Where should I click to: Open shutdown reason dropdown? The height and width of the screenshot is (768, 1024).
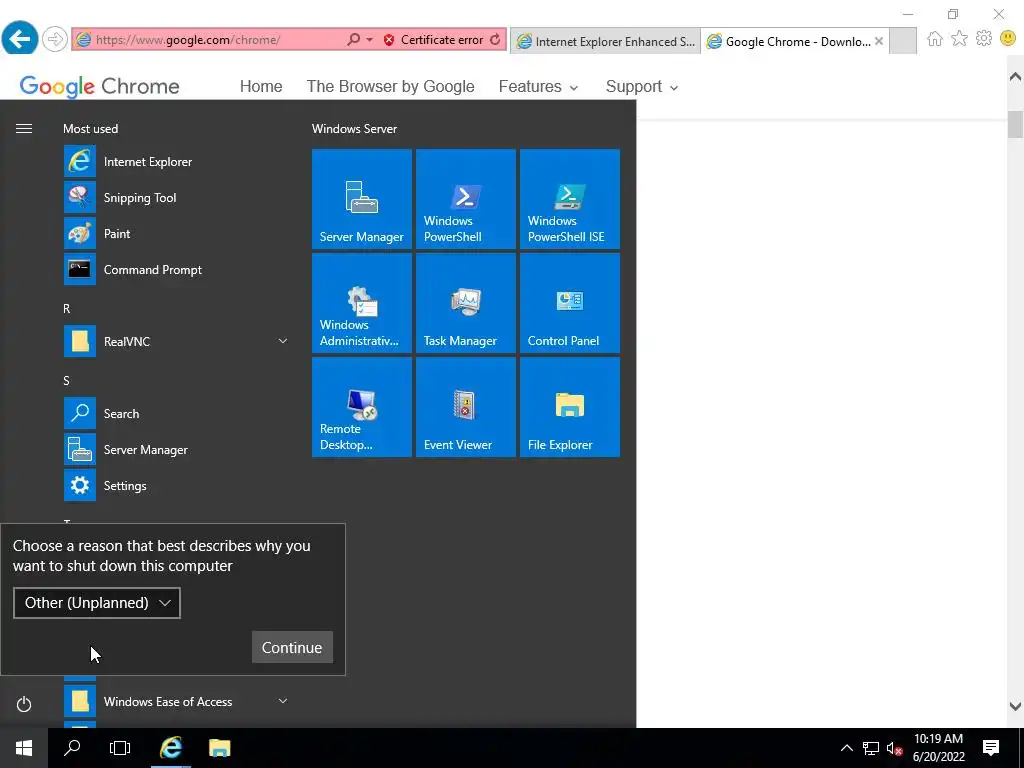point(97,603)
